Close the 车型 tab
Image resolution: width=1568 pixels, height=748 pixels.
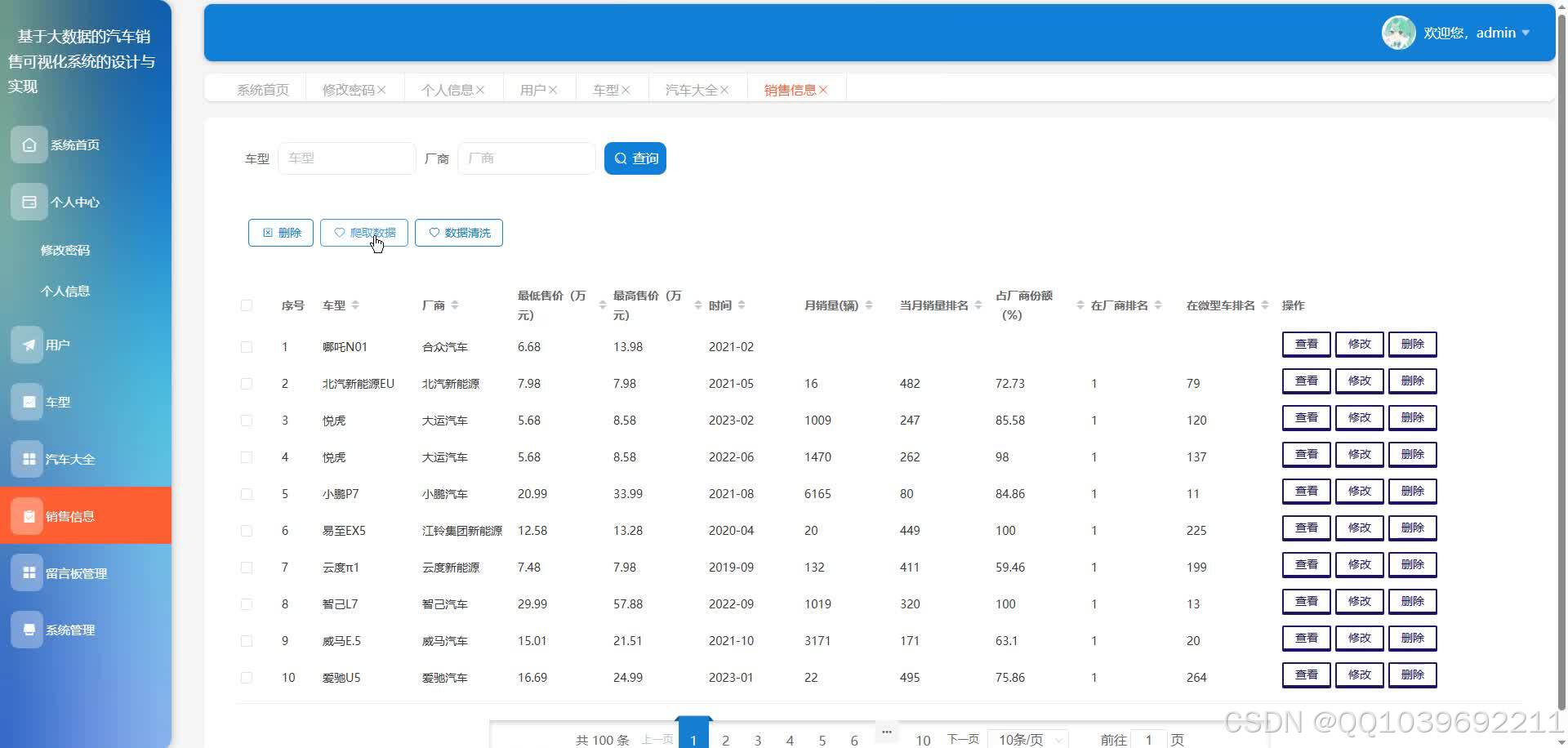click(x=626, y=90)
